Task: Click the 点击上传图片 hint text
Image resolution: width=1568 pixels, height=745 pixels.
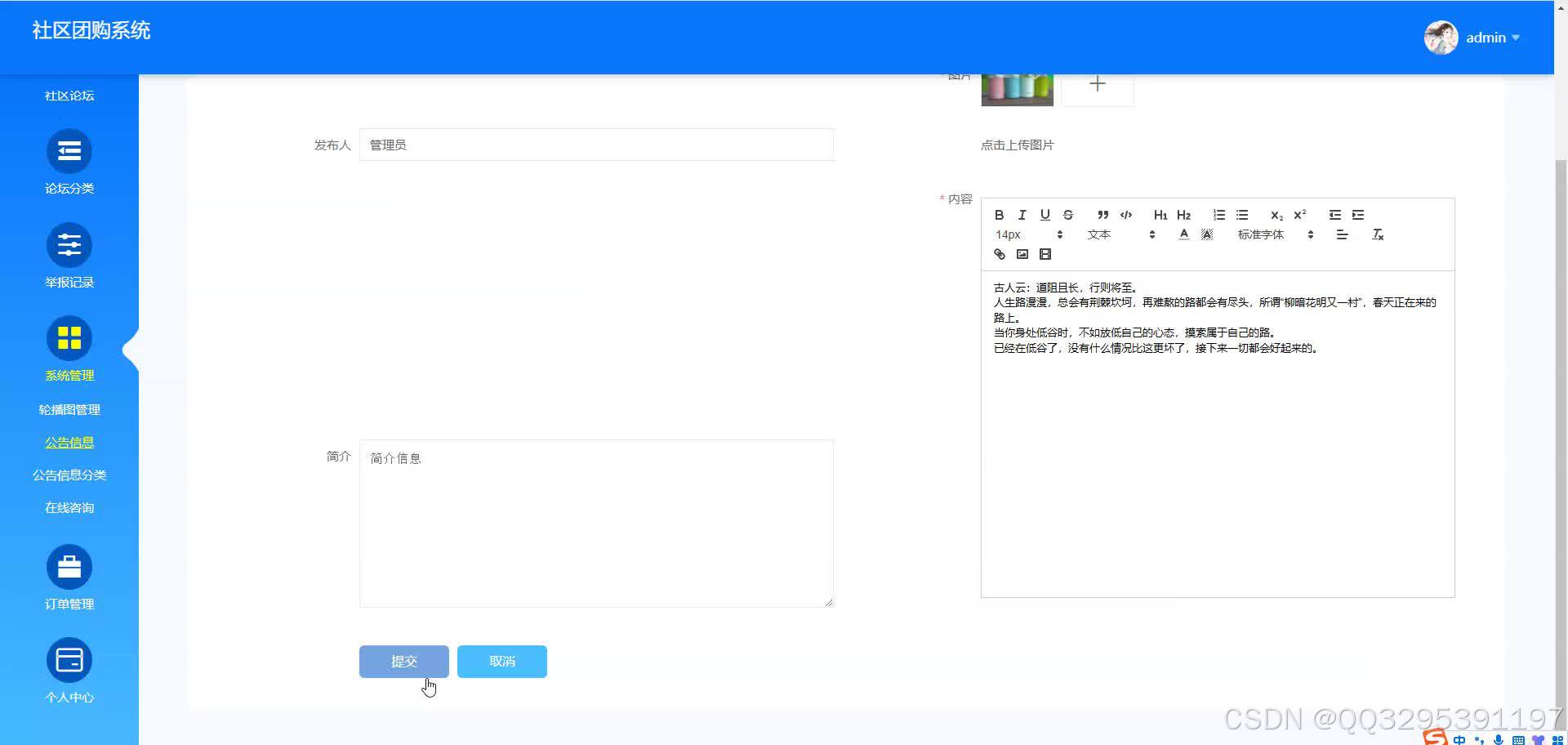Action: [1018, 145]
